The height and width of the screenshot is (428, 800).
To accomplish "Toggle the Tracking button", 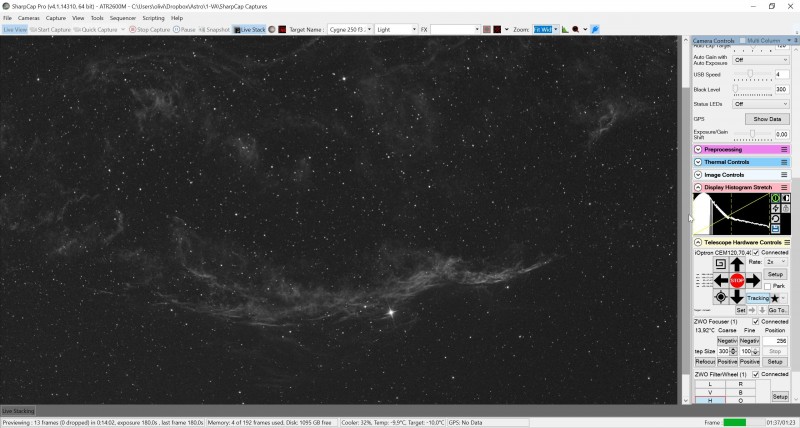I will coord(758,298).
